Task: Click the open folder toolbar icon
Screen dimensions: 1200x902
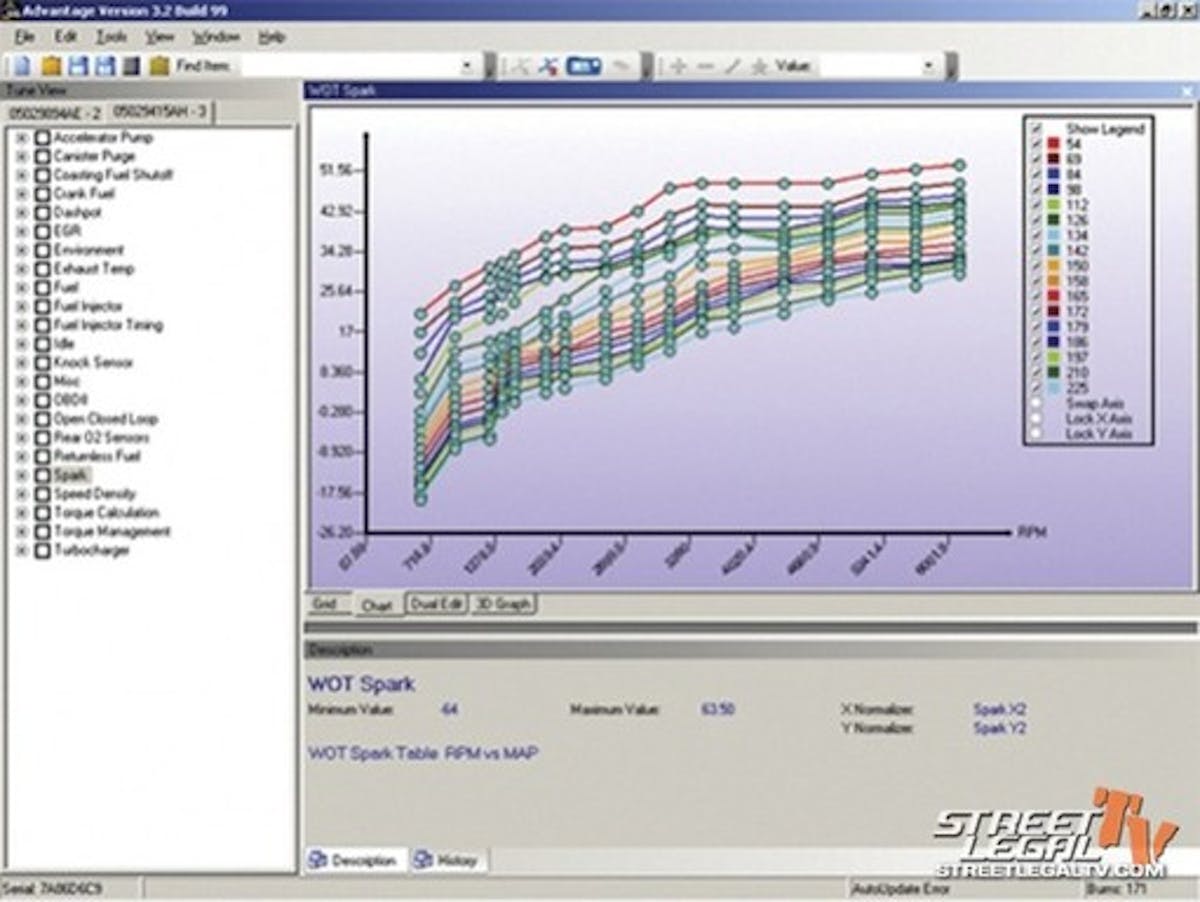Action: pyautogui.click(x=51, y=66)
